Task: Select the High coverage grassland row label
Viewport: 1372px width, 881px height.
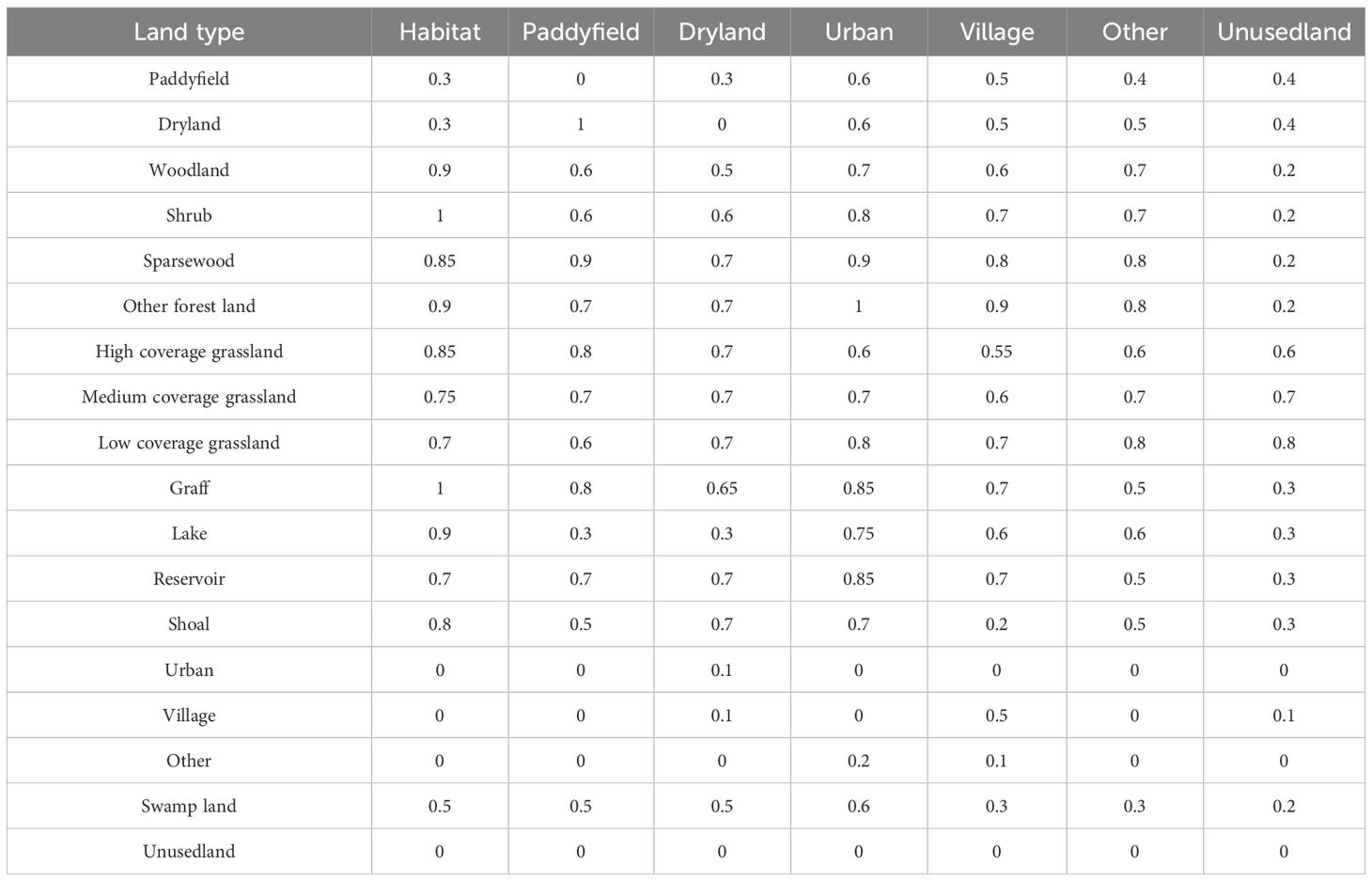Action: pyautogui.click(x=189, y=352)
